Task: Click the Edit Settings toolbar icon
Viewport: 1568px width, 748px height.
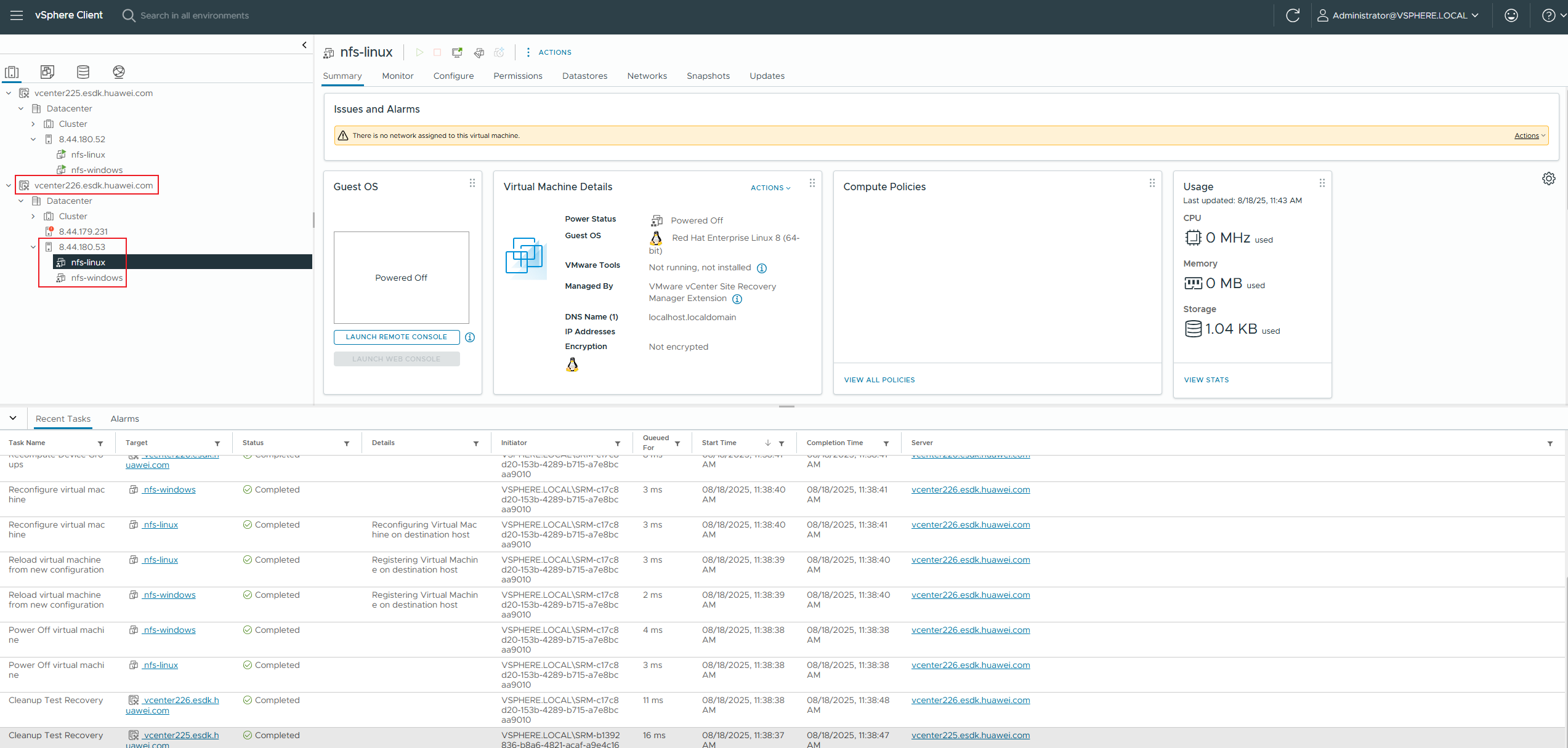Action: [x=479, y=52]
